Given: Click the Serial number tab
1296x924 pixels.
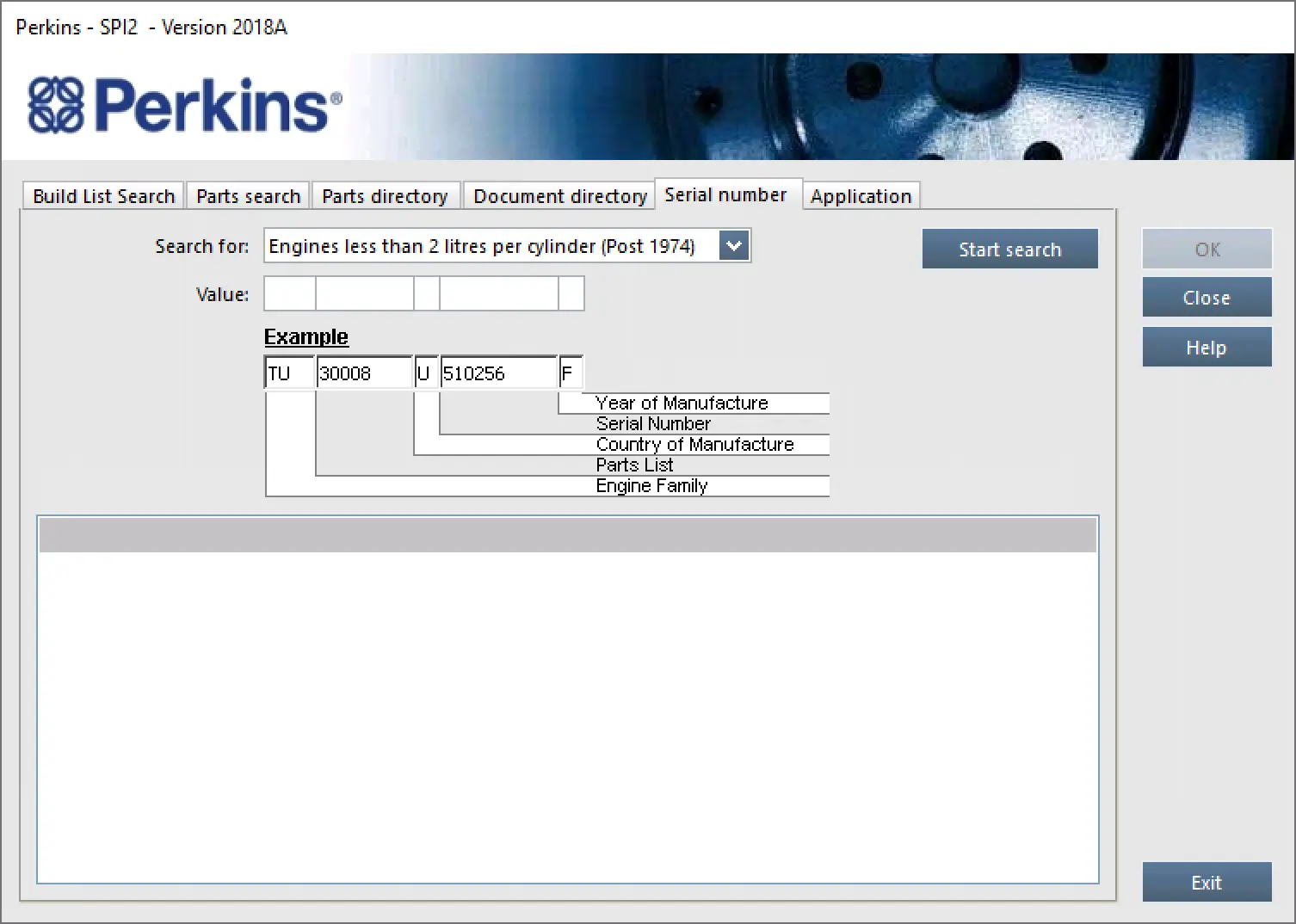Looking at the screenshot, I should pos(725,195).
